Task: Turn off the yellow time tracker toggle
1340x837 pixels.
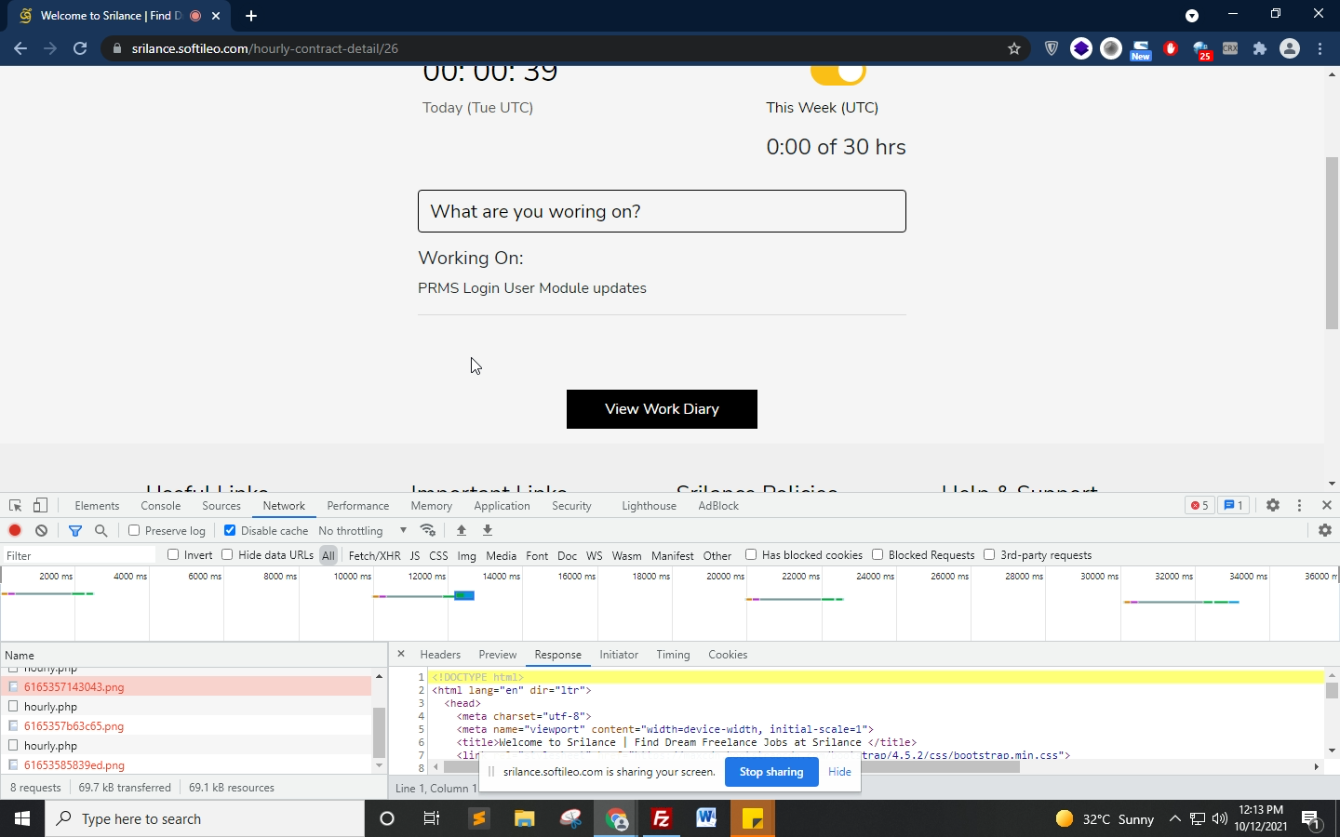Action: pos(838,73)
